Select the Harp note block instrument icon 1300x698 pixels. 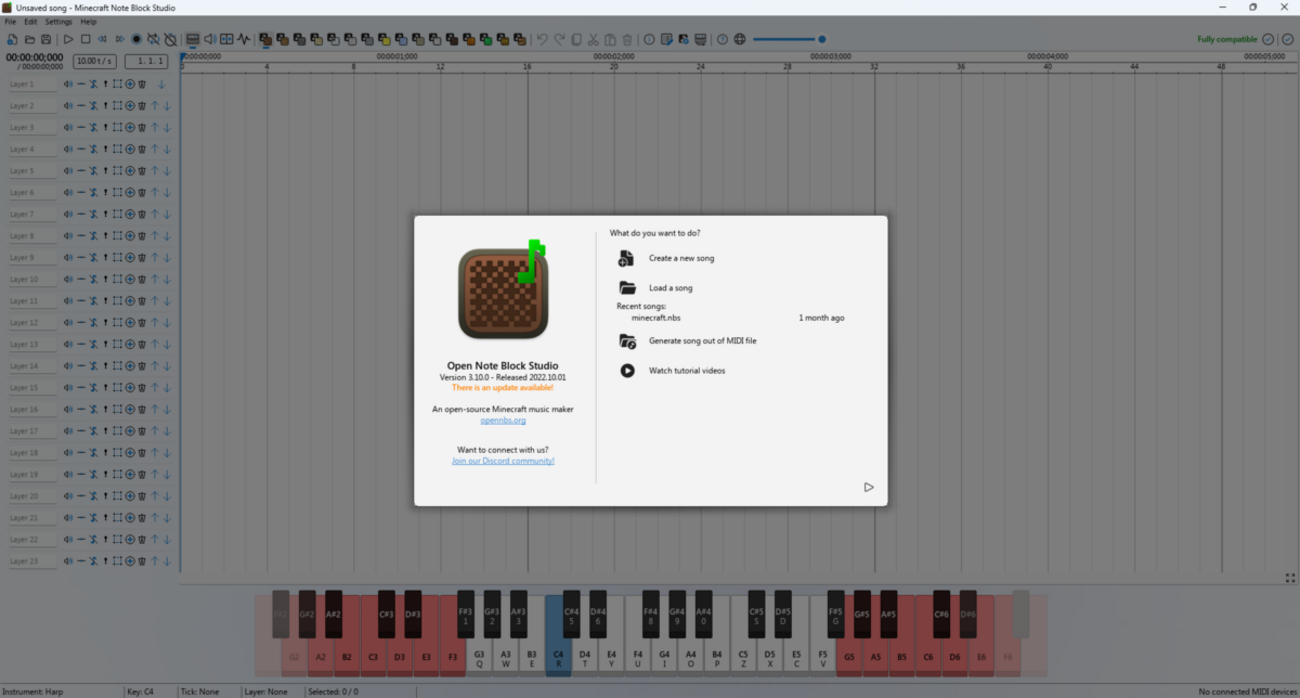click(x=266, y=39)
